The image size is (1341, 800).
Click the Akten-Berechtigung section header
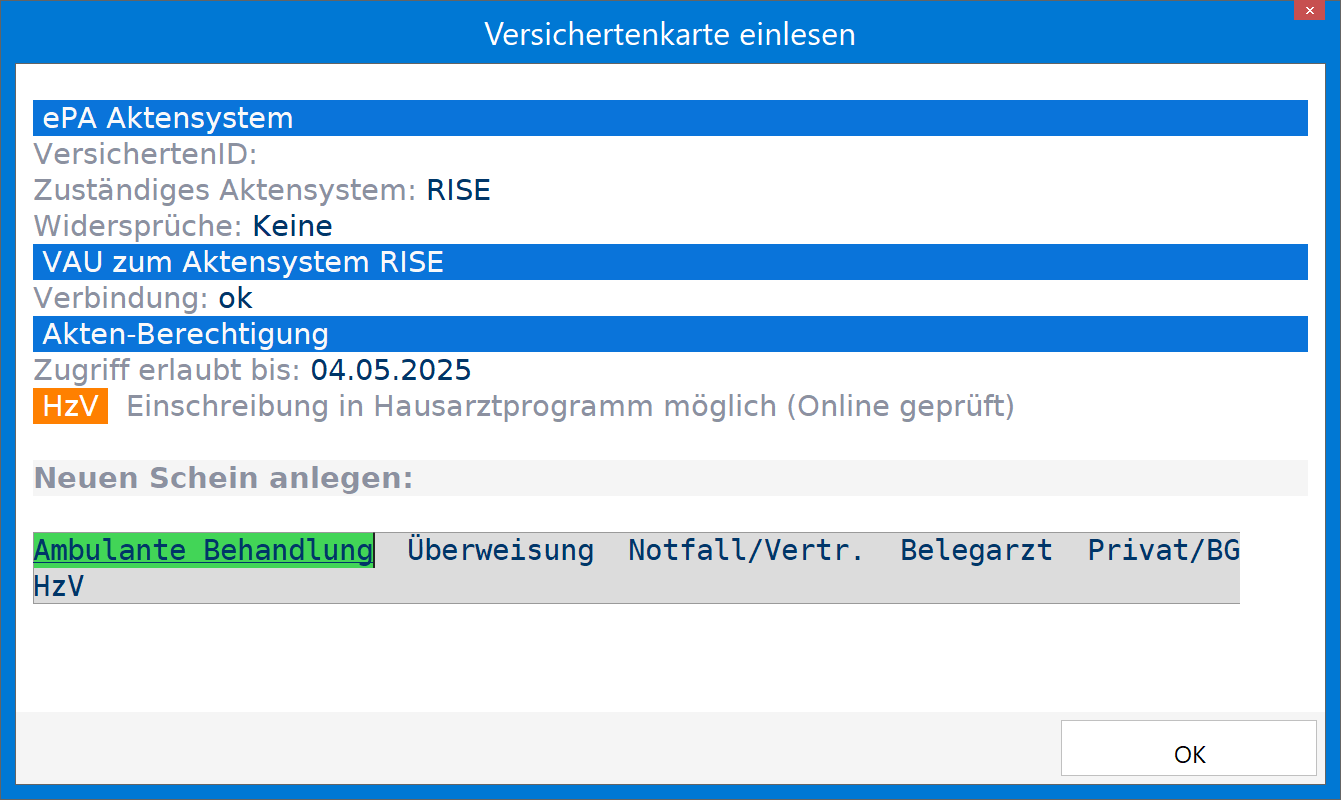pos(670,334)
